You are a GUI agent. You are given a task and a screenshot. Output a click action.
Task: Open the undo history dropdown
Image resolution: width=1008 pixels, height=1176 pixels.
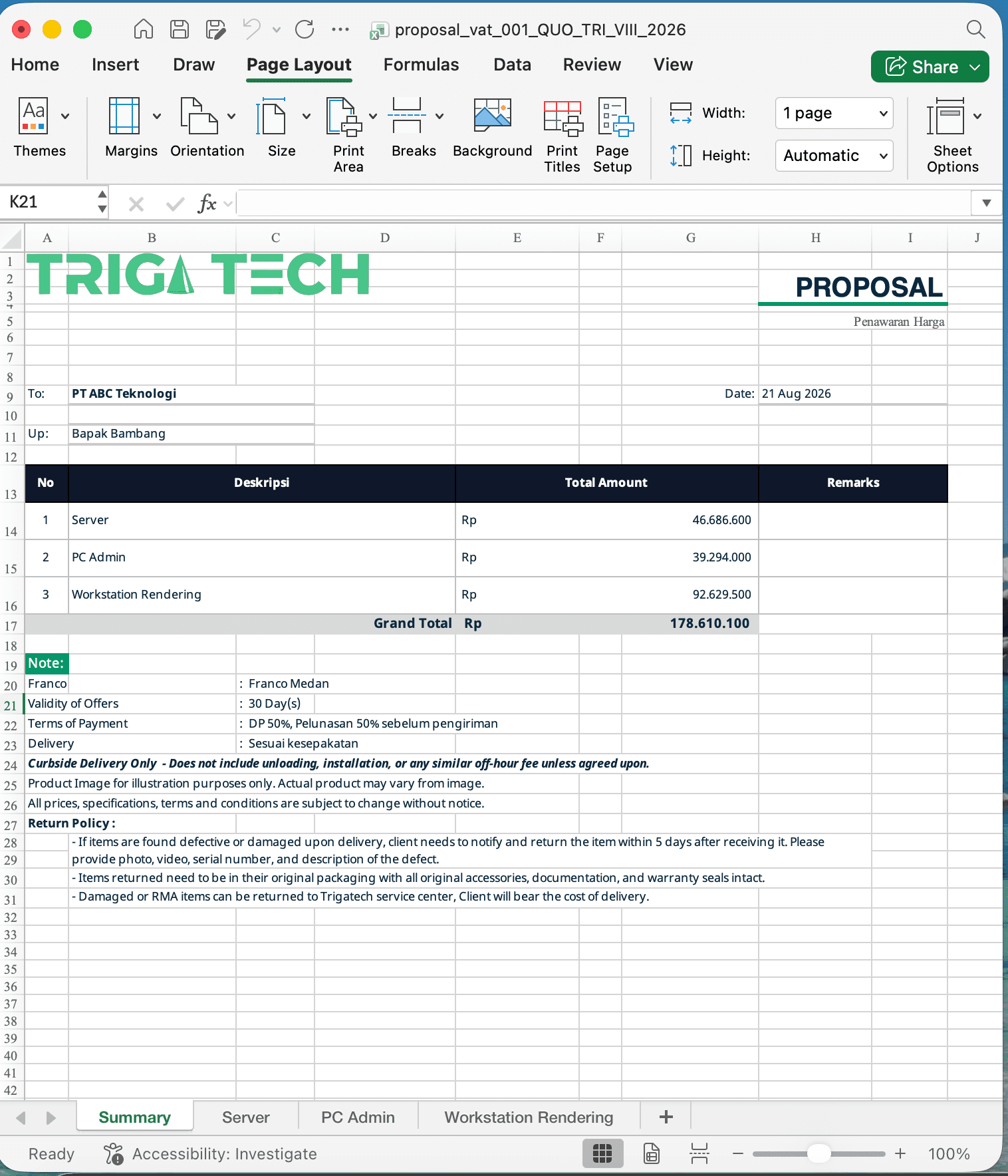(277, 29)
